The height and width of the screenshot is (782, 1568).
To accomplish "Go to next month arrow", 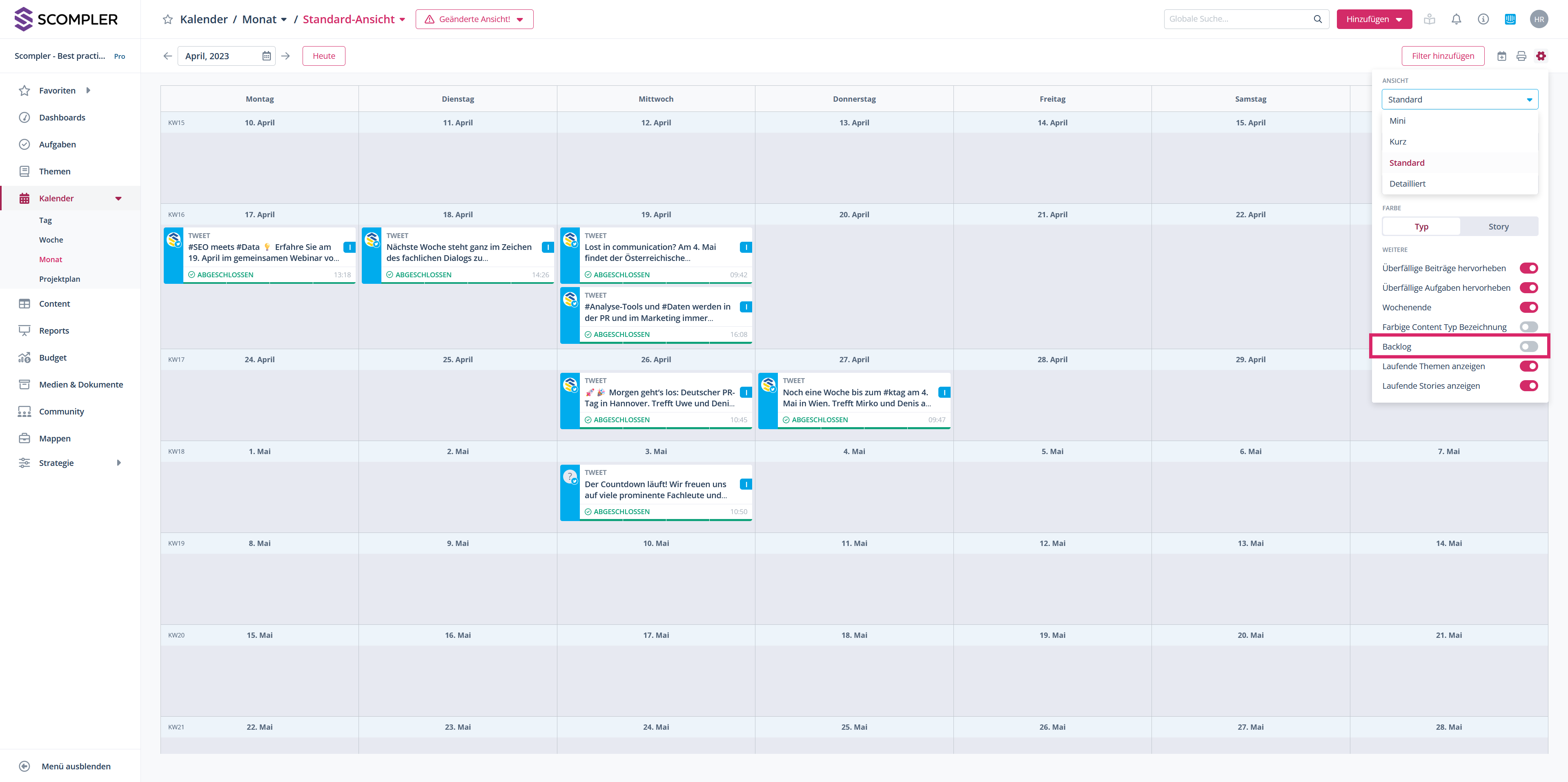I will [285, 56].
